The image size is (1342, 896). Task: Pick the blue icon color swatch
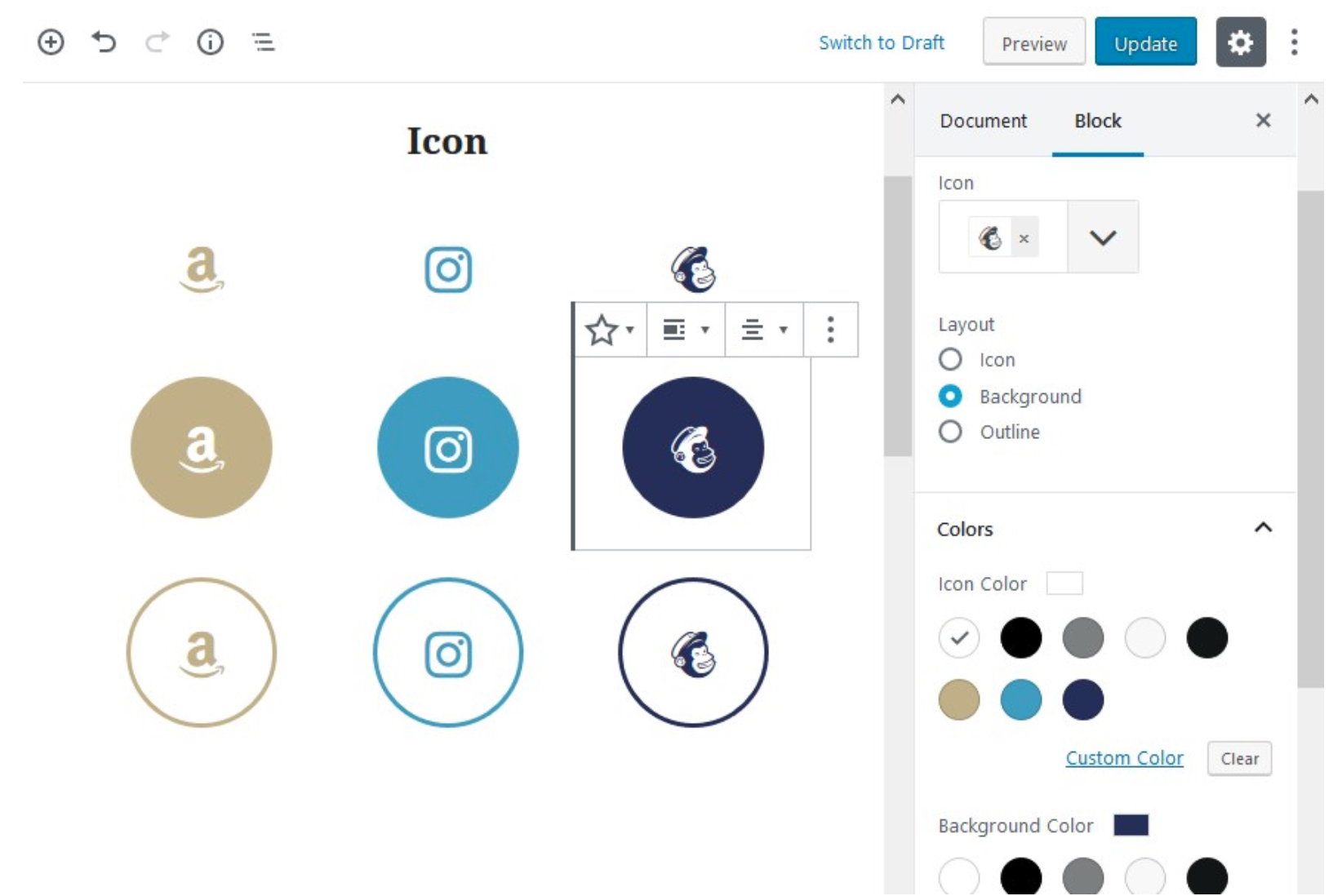pyautogui.click(x=1021, y=699)
